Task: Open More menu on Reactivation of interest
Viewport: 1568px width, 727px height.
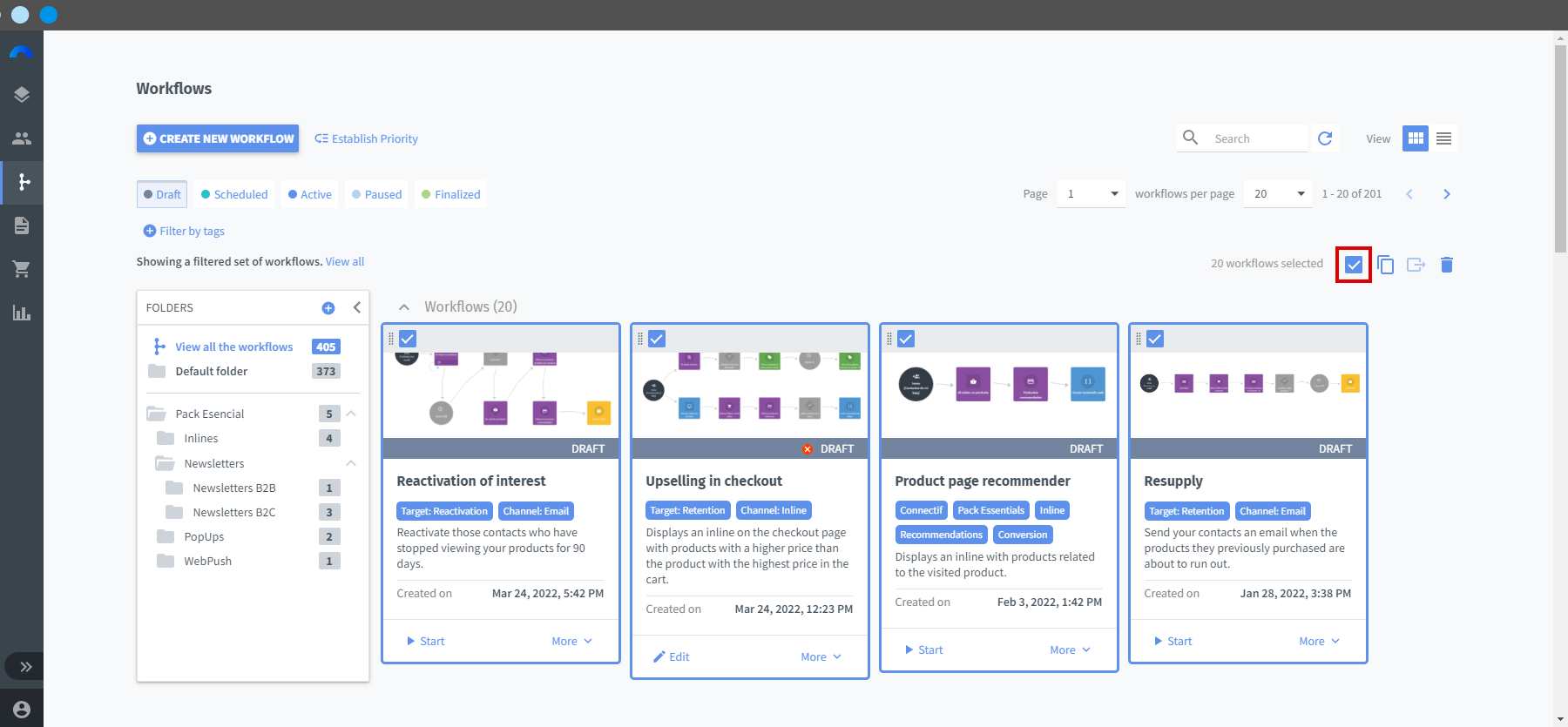Action: coord(571,641)
